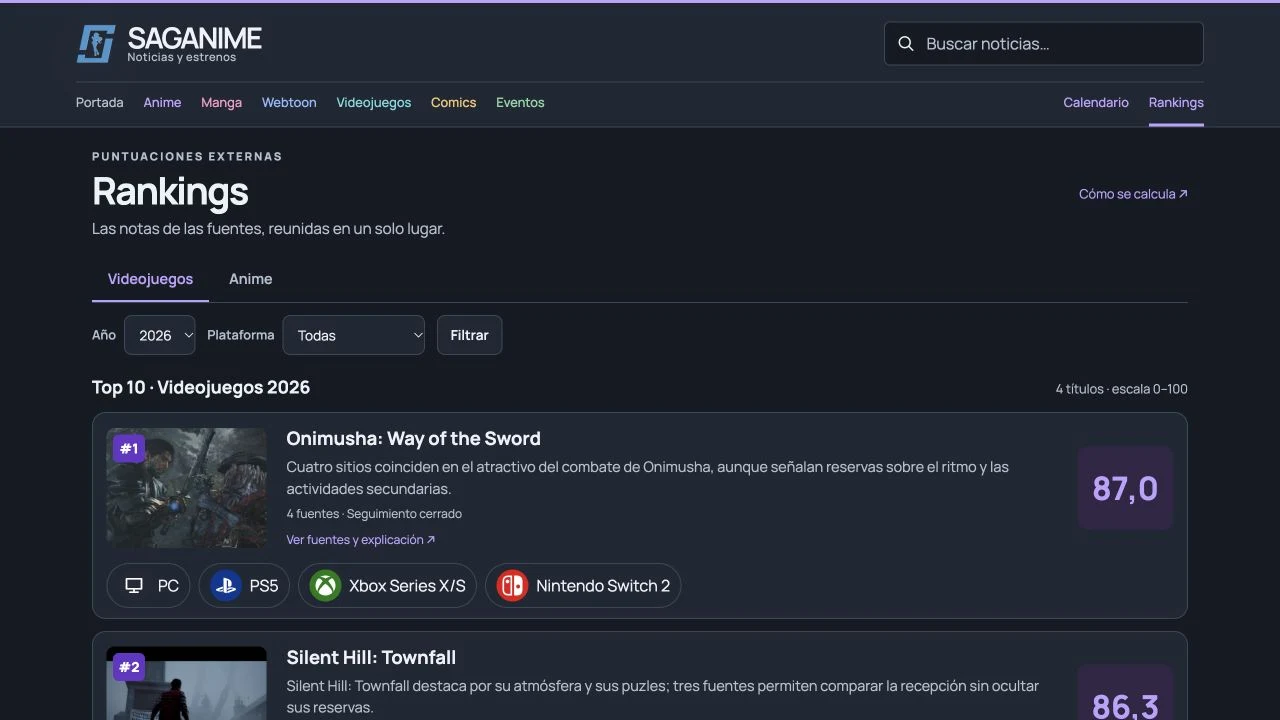
Task: Open the Calendario page
Action: pos(1096,103)
